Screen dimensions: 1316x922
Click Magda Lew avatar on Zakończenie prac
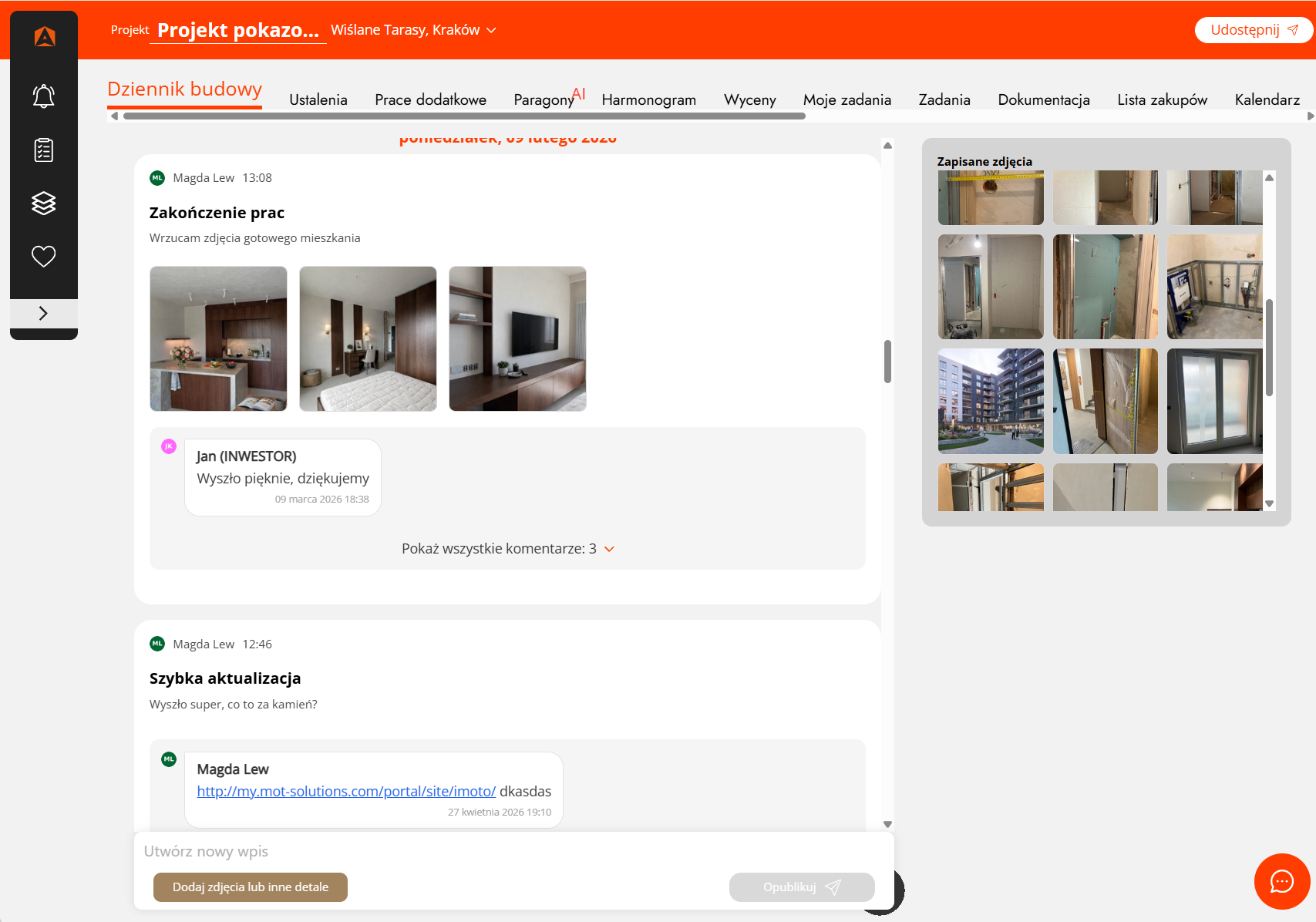[157, 178]
